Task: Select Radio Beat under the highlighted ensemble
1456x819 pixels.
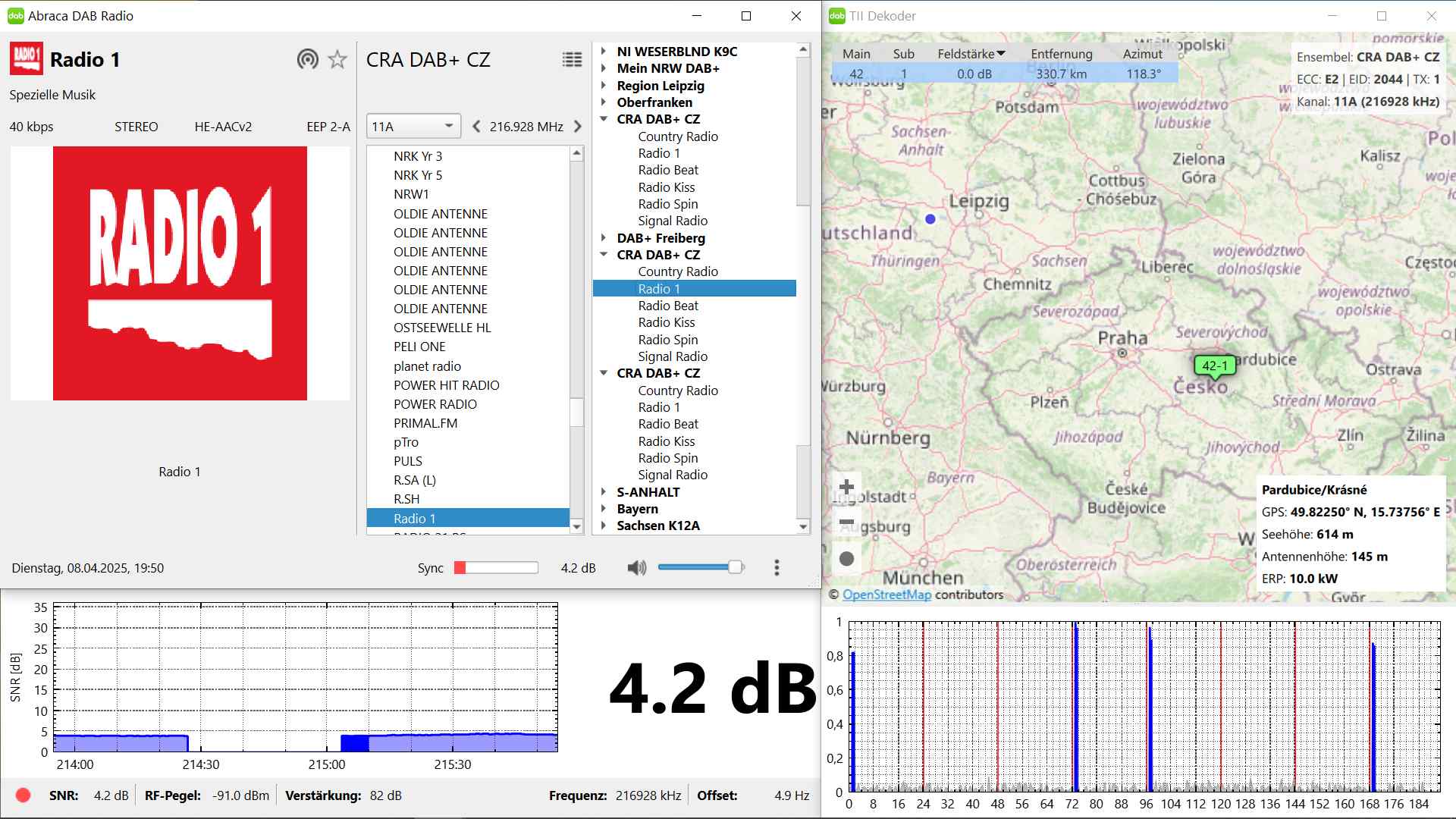Action: (668, 306)
